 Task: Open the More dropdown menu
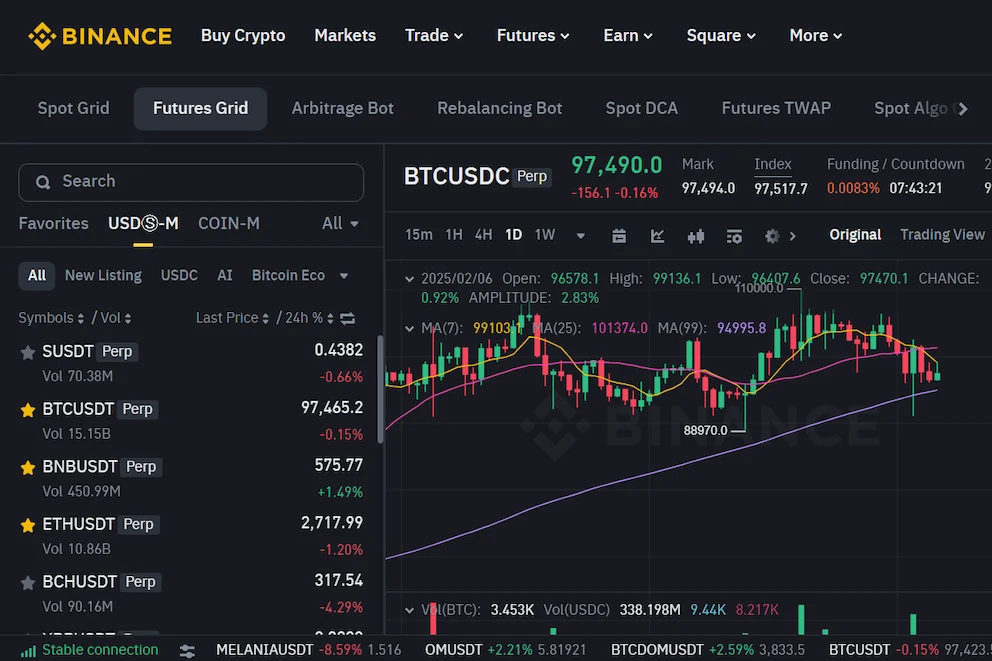point(815,35)
